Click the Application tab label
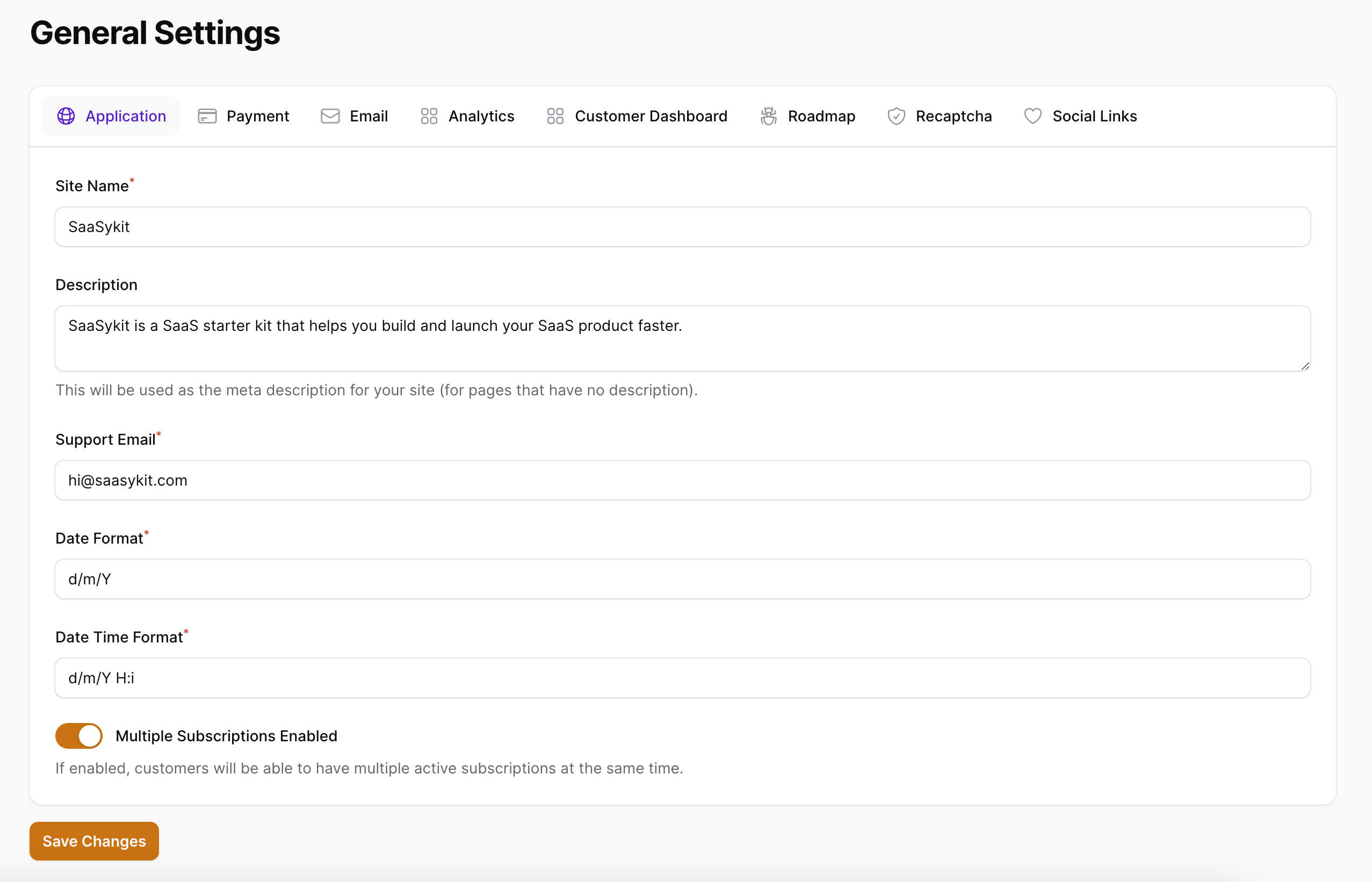This screenshot has height=882, width=1372. (126, 116)
